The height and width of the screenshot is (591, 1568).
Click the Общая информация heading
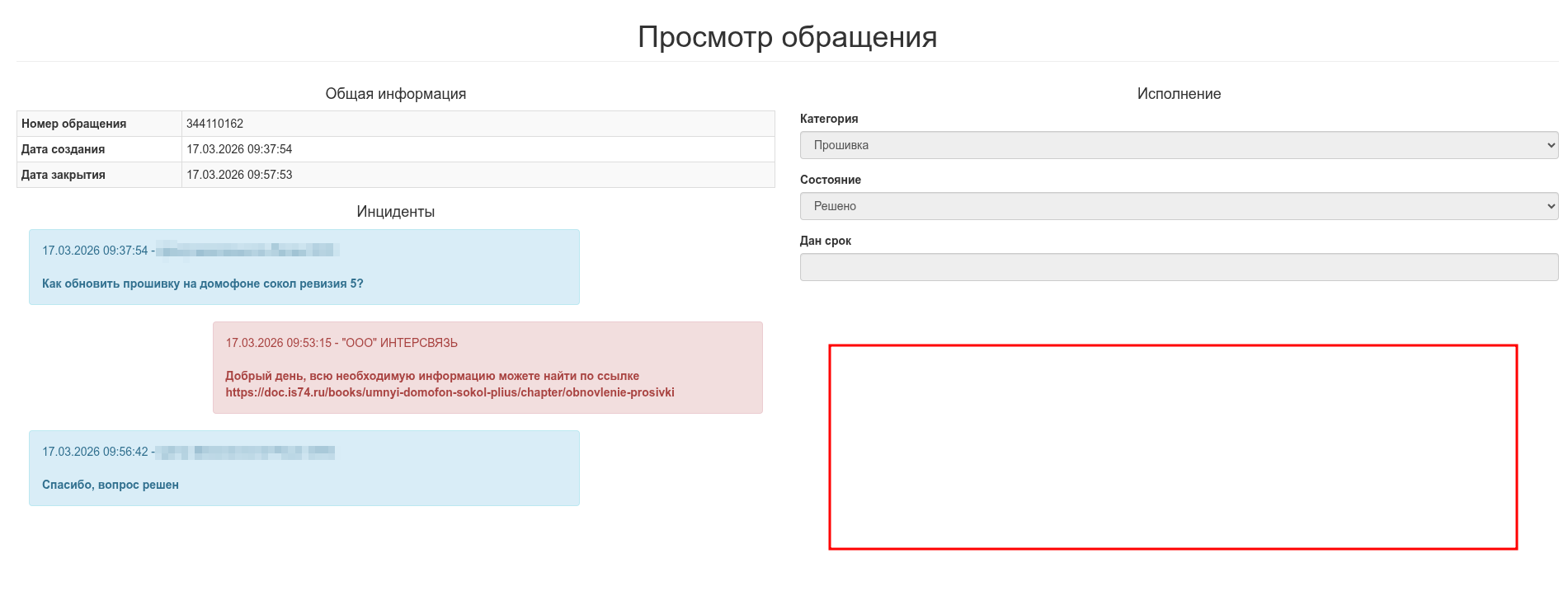point(395,94)
